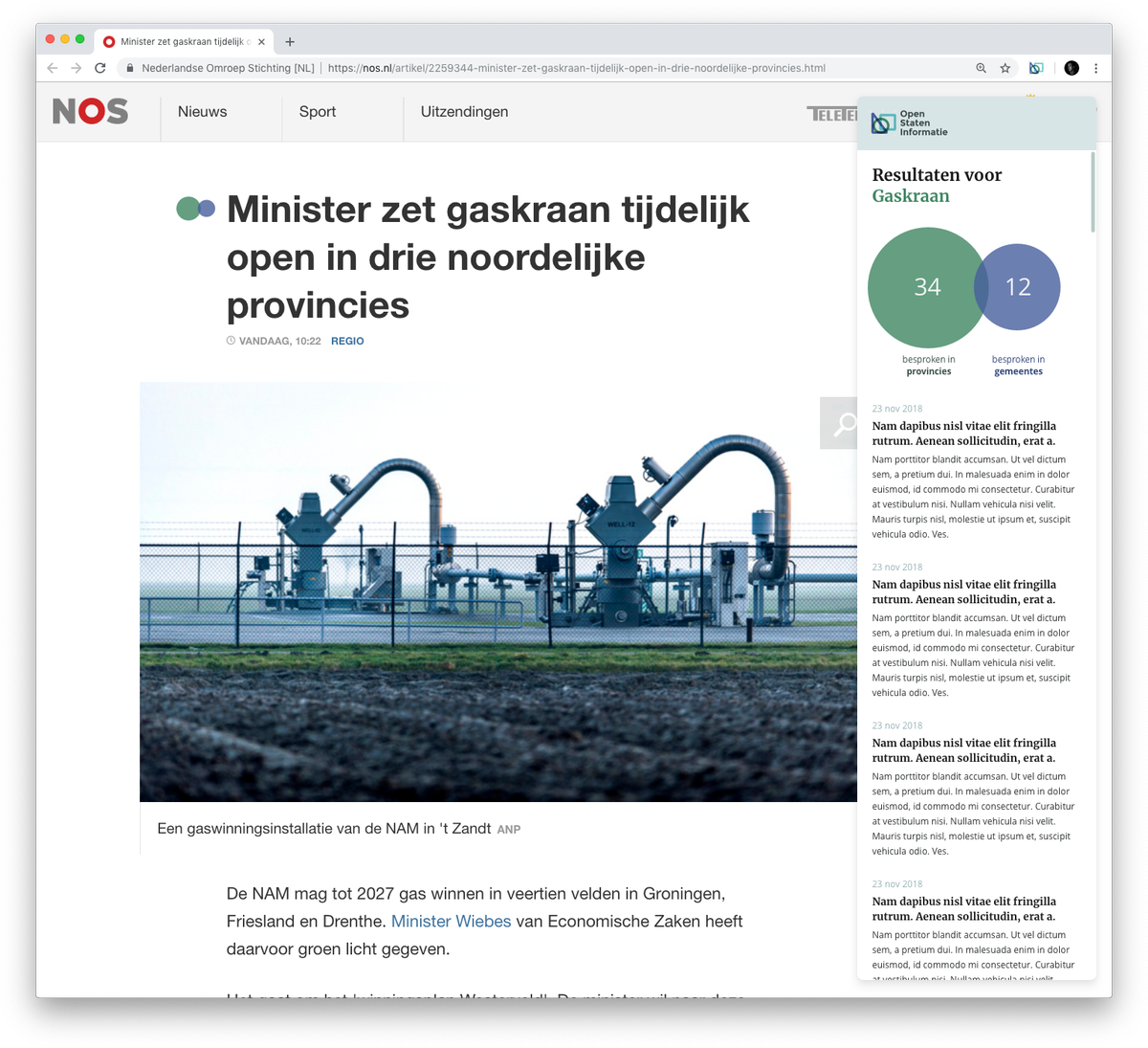Click the green and blue circles beside headline

click(196, 208)
